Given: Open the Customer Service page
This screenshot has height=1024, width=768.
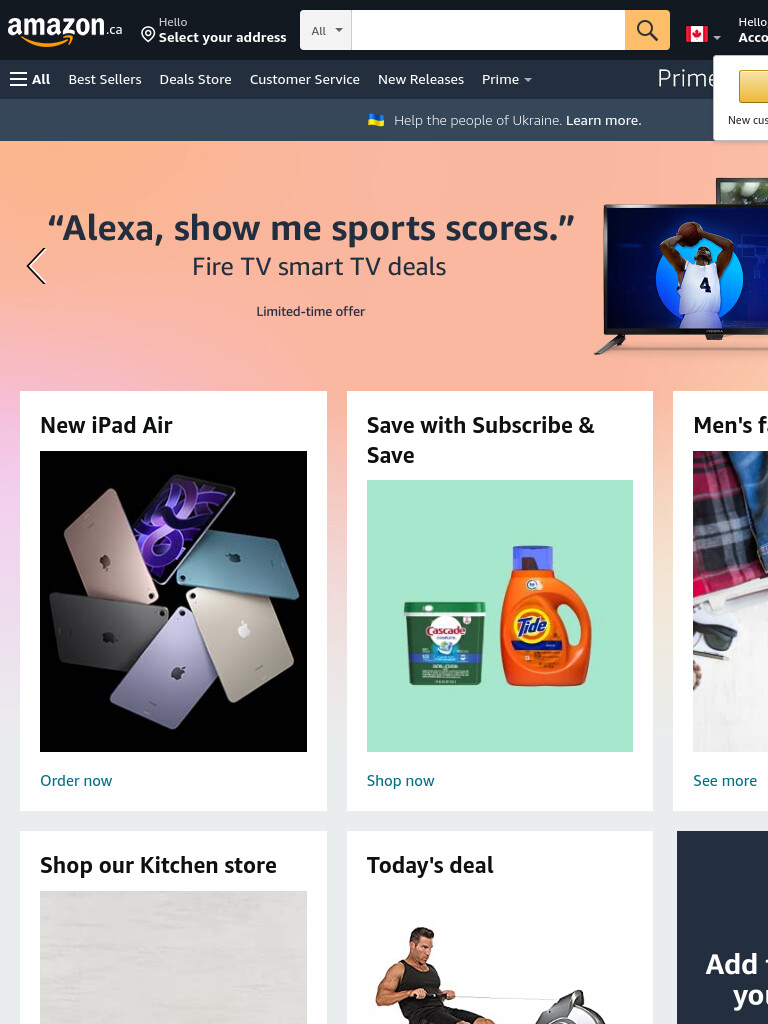Looking at the screenshot, I should coord(304,79).
